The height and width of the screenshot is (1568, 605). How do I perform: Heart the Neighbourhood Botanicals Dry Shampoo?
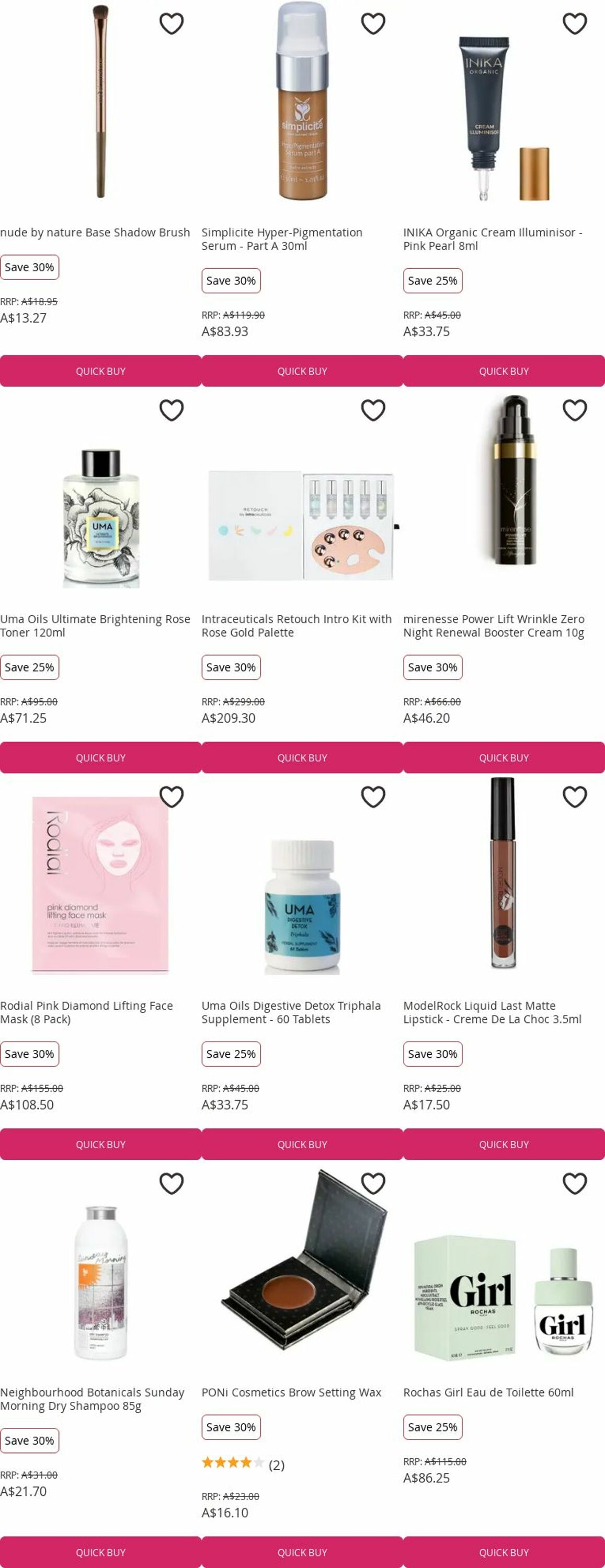click(171, 1183)
